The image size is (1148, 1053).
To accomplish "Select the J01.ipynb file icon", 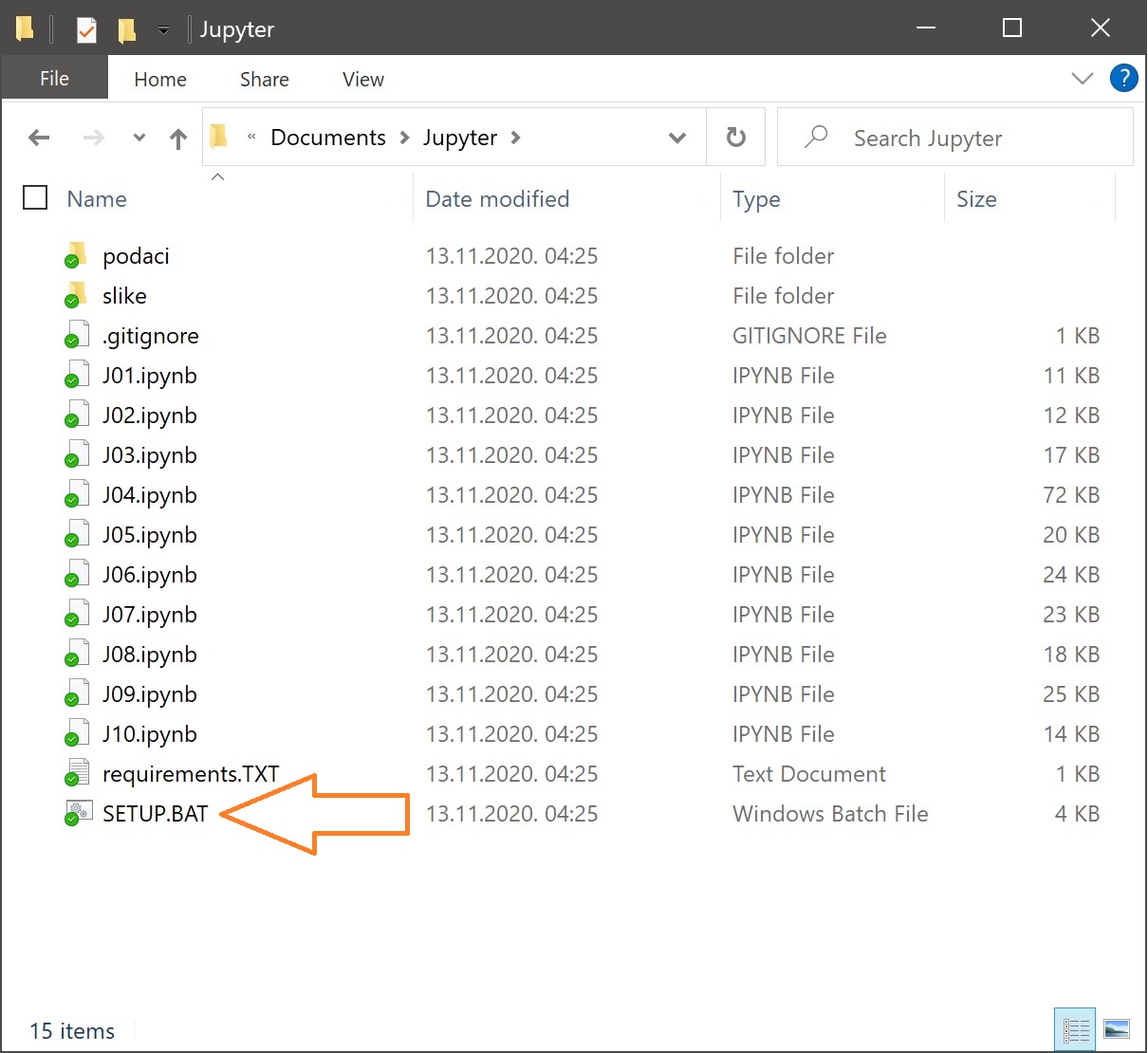I will click(76, 375).
